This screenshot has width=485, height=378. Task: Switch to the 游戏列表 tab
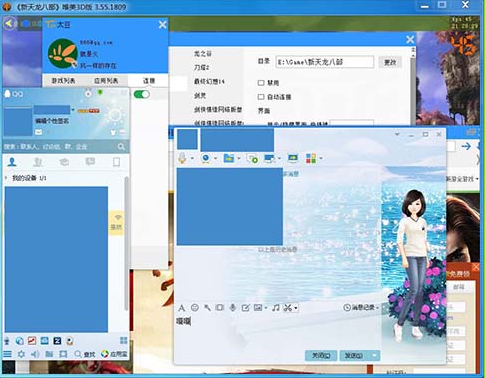63,81
